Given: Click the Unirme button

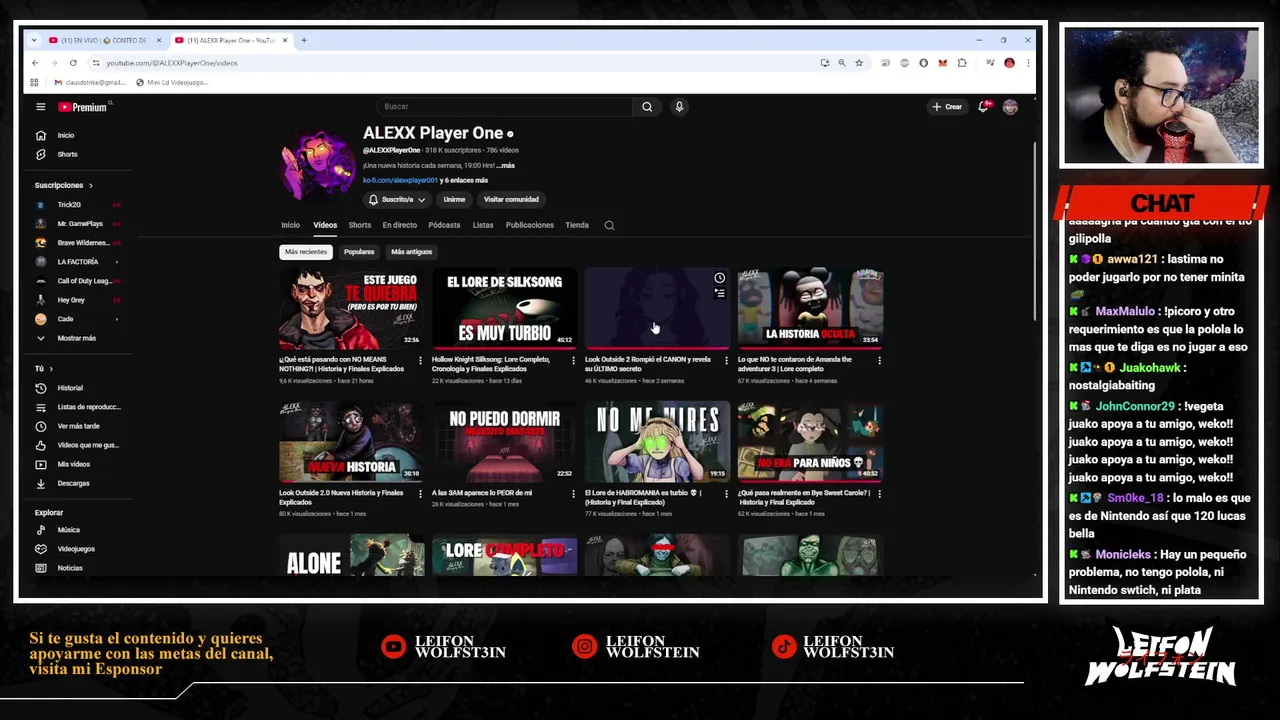Looking at the screenshot, I should click(454, 199).
